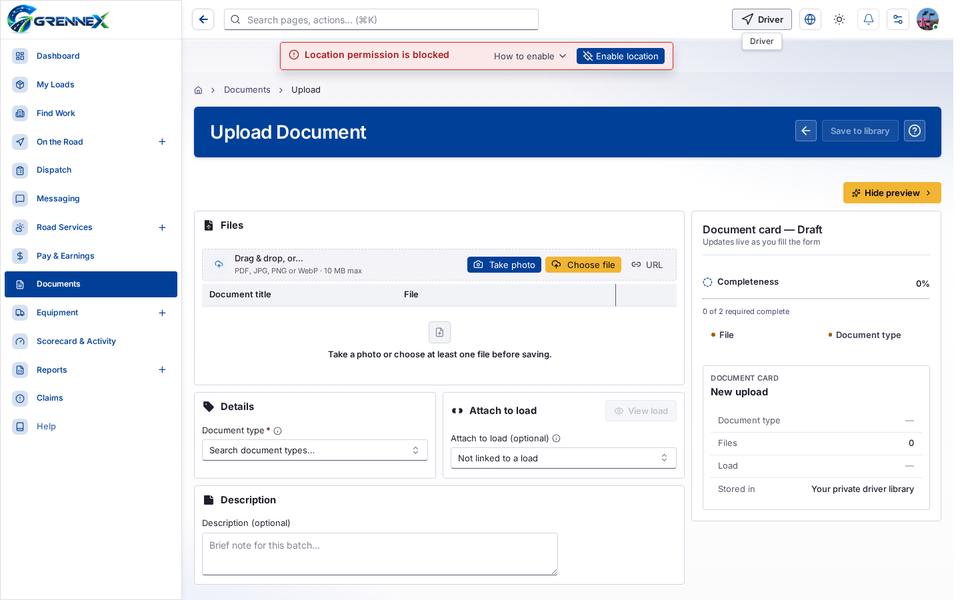Open Help from the sidebar
Viewport: 960px width, 600px height.
(x=91, y=427)
